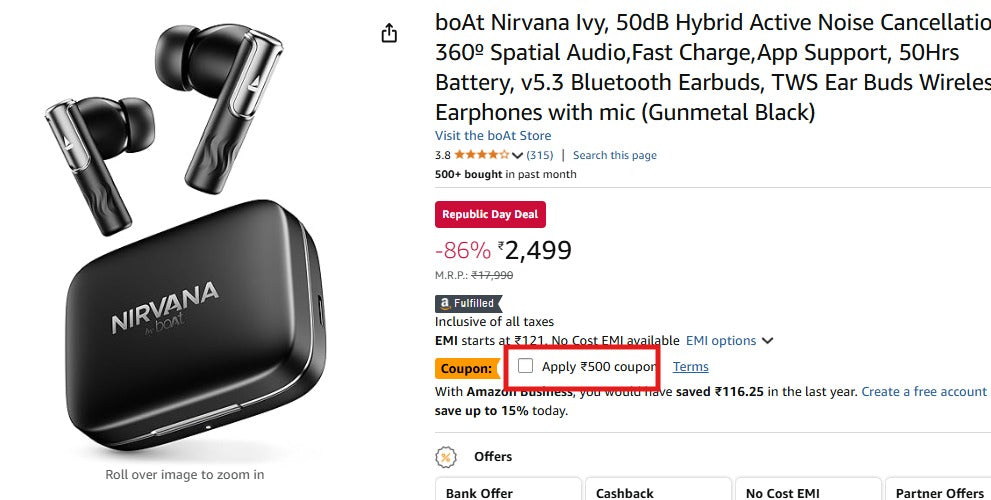This screenshot has width=991, height=500.
Task: Open the Bank Offer card
Action: click(x=507, y=490)
